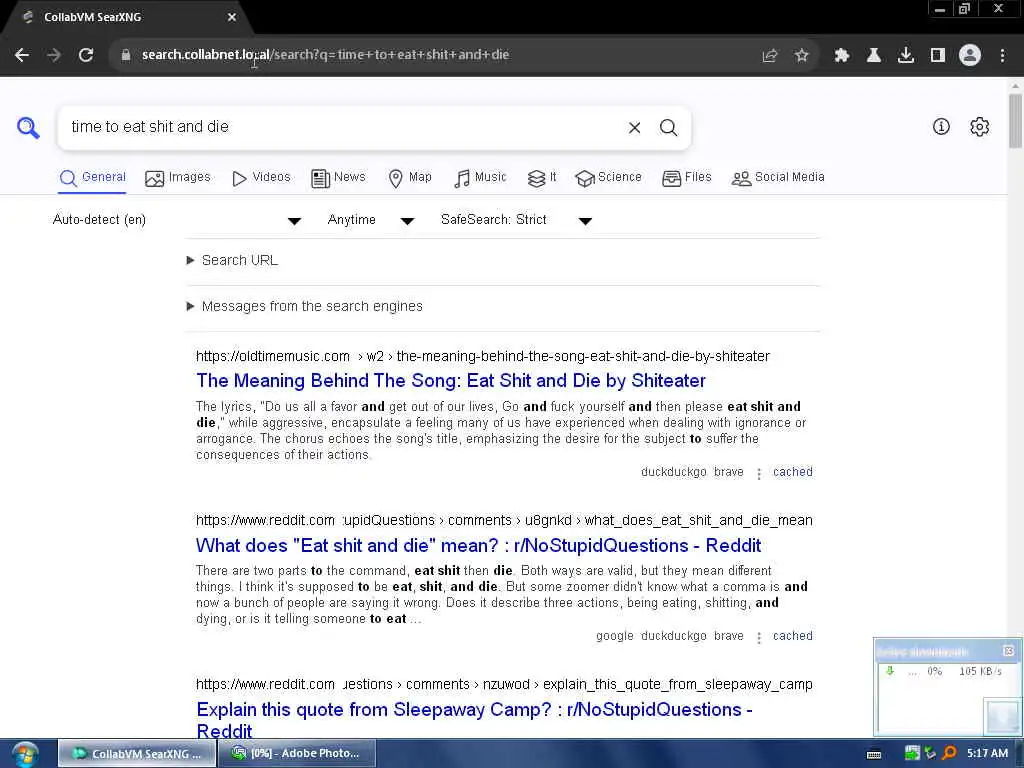The image size is (1024, 768).
Task: Switch to the Map tab
Action: pos(409,178)
